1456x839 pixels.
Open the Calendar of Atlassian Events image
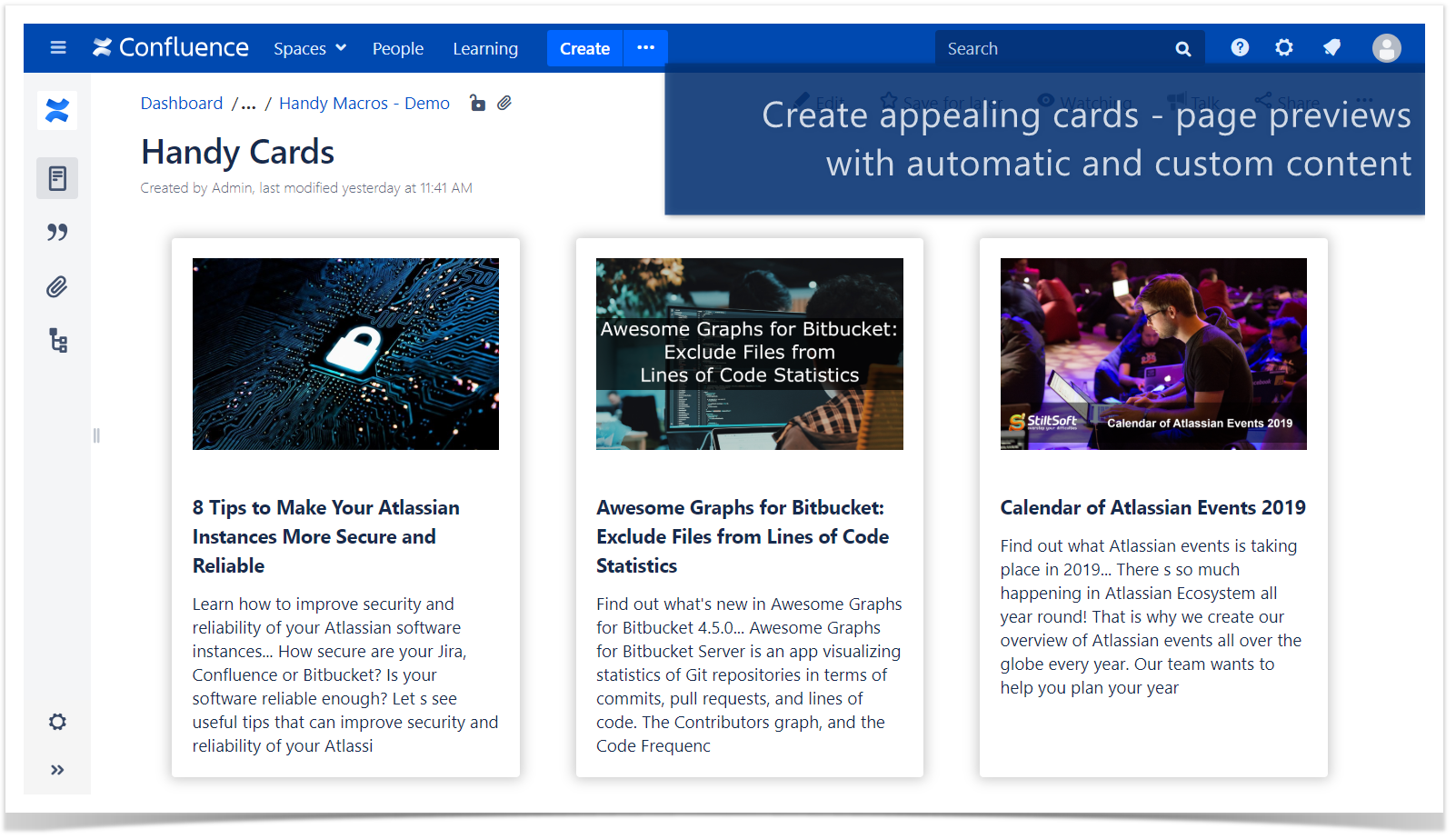point(1153,354)
